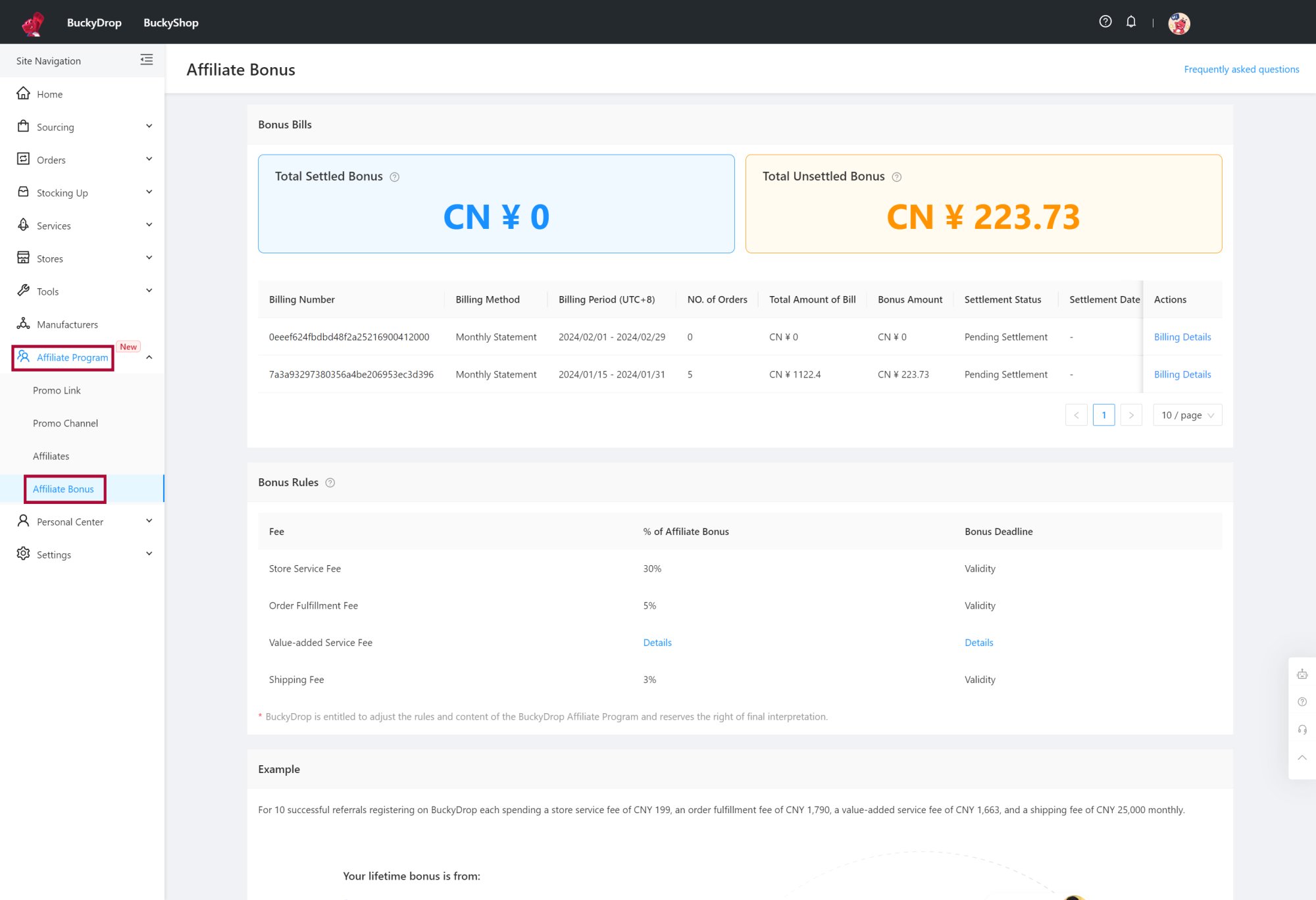Select Affiliate Bonus submenu item

click(x=63, y=489)
